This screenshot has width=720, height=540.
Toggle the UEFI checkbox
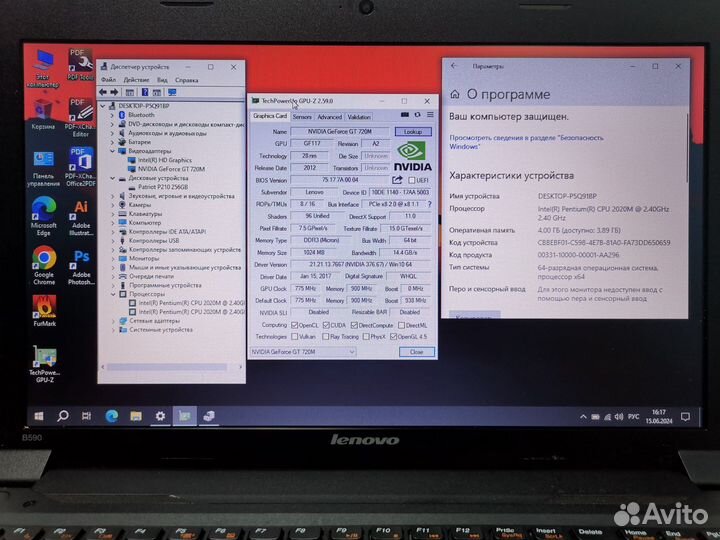point(410,180)
